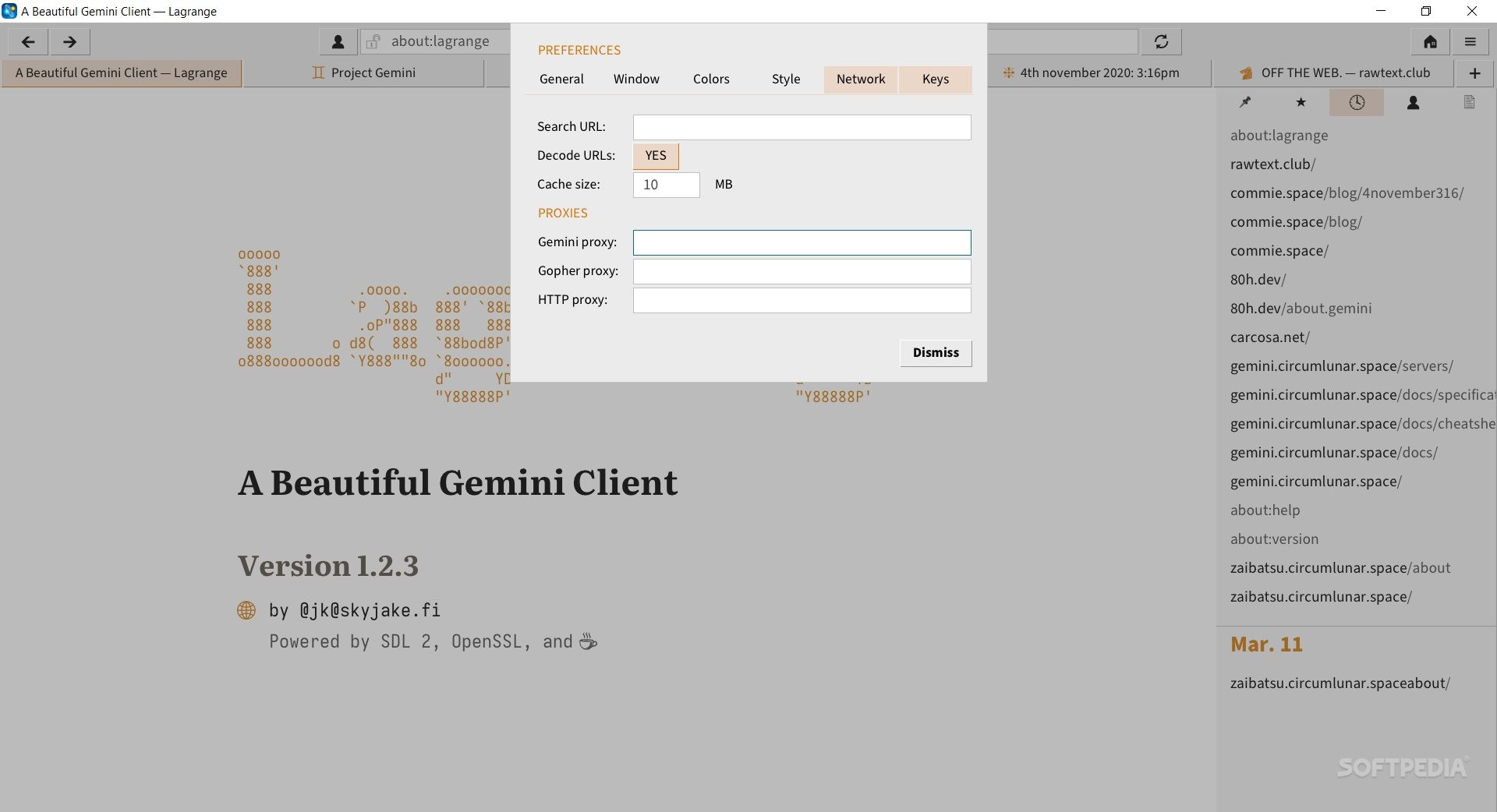Viewport: 1497px width, 812px height.
Task: Focus the Search URL field
Action: click(x=802, y=127)
